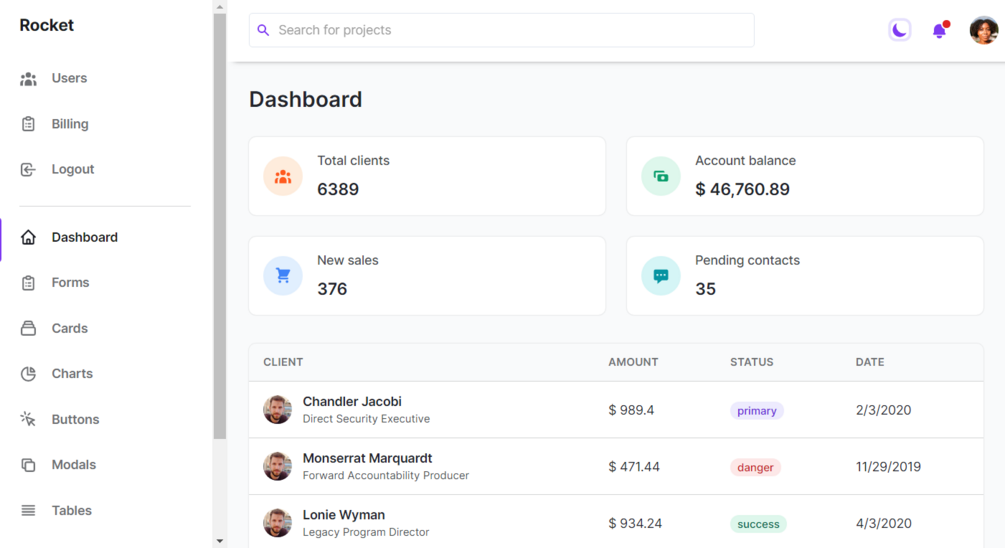This screenshot has height=548, width=1005.
Task: Open the user profile avatar menu
Action: [x=983, y=31]
